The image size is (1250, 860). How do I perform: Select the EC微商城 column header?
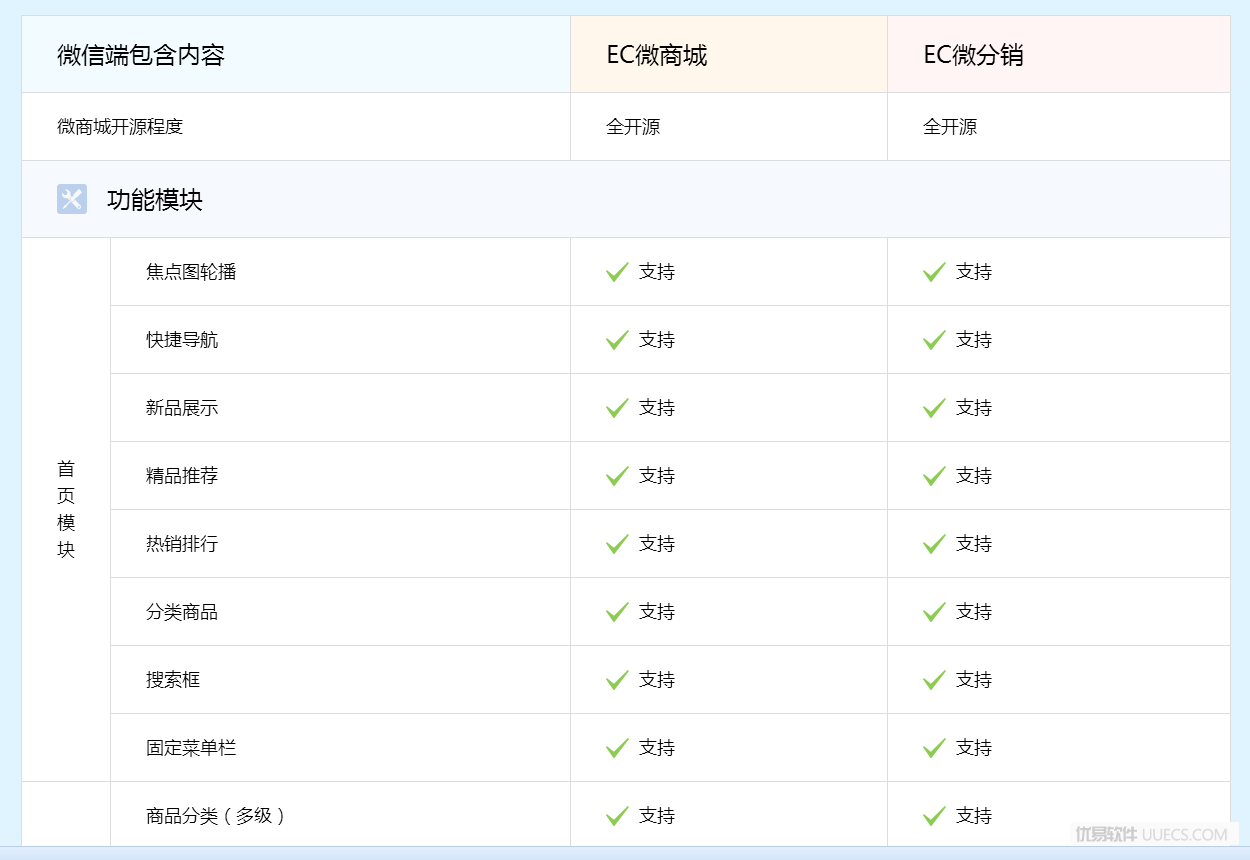(729, 54)
